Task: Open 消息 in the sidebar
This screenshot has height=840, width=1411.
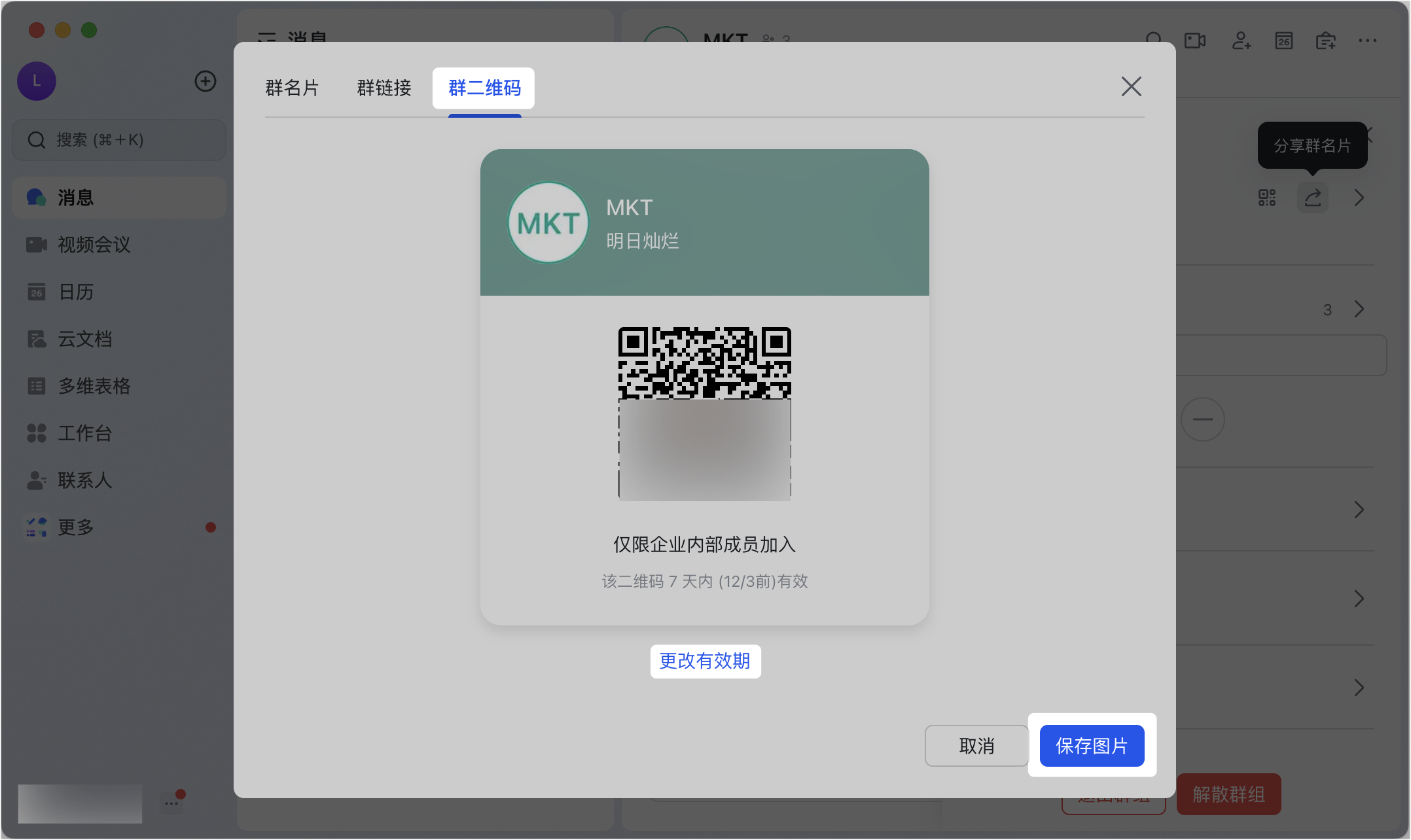Action: 119,198
